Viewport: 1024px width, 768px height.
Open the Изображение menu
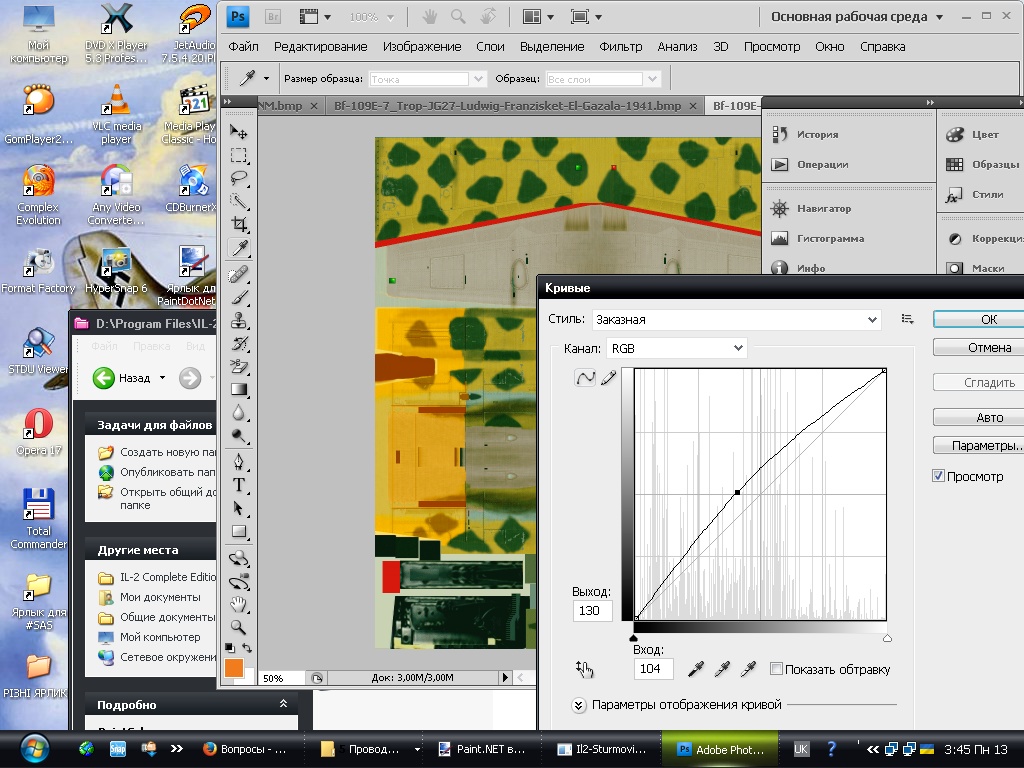pyautogui.click(x=421, y=47)
